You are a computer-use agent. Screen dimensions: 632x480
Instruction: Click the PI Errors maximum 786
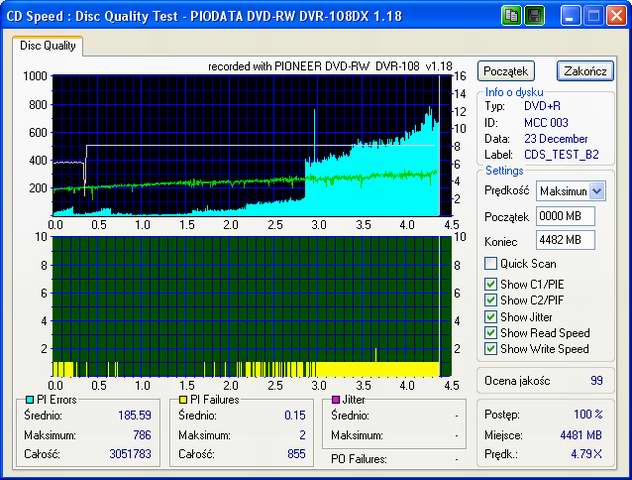(142, 435)
